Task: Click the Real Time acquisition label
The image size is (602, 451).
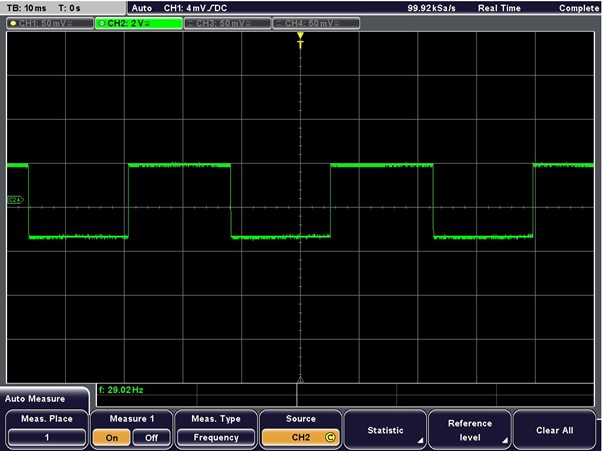Action: [499, 8]
